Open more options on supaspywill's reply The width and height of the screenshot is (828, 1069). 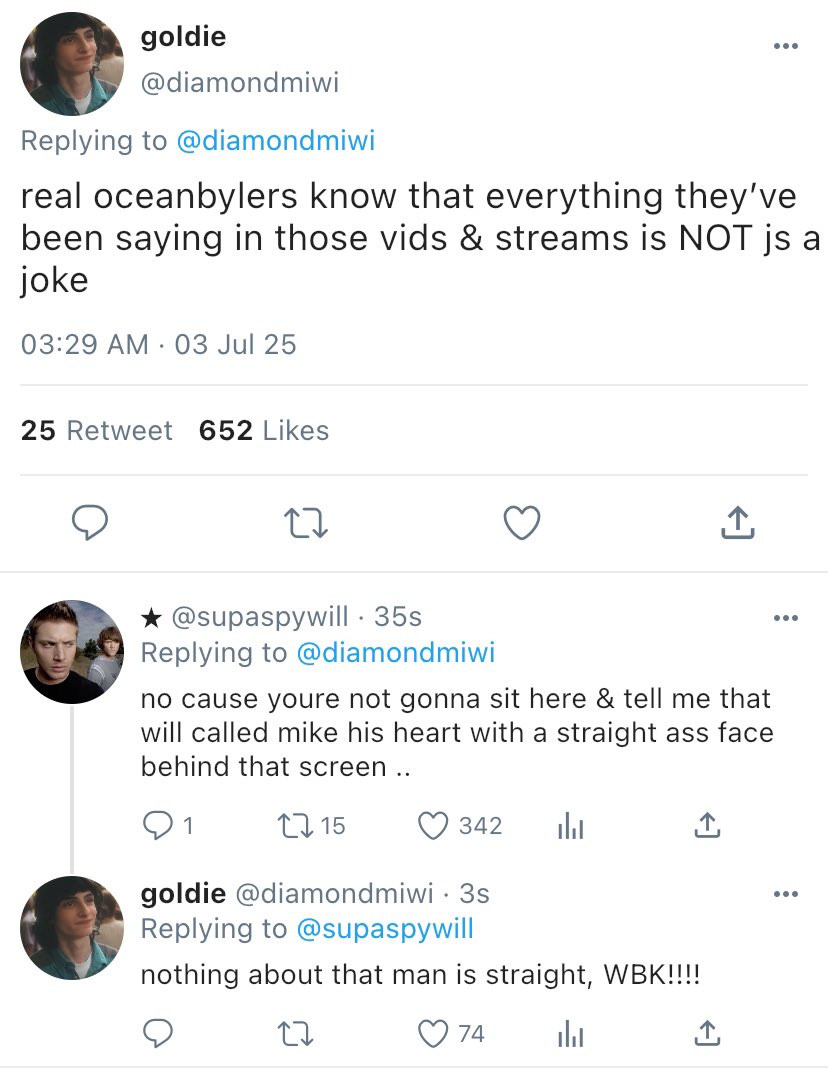[x=786, y=618]
